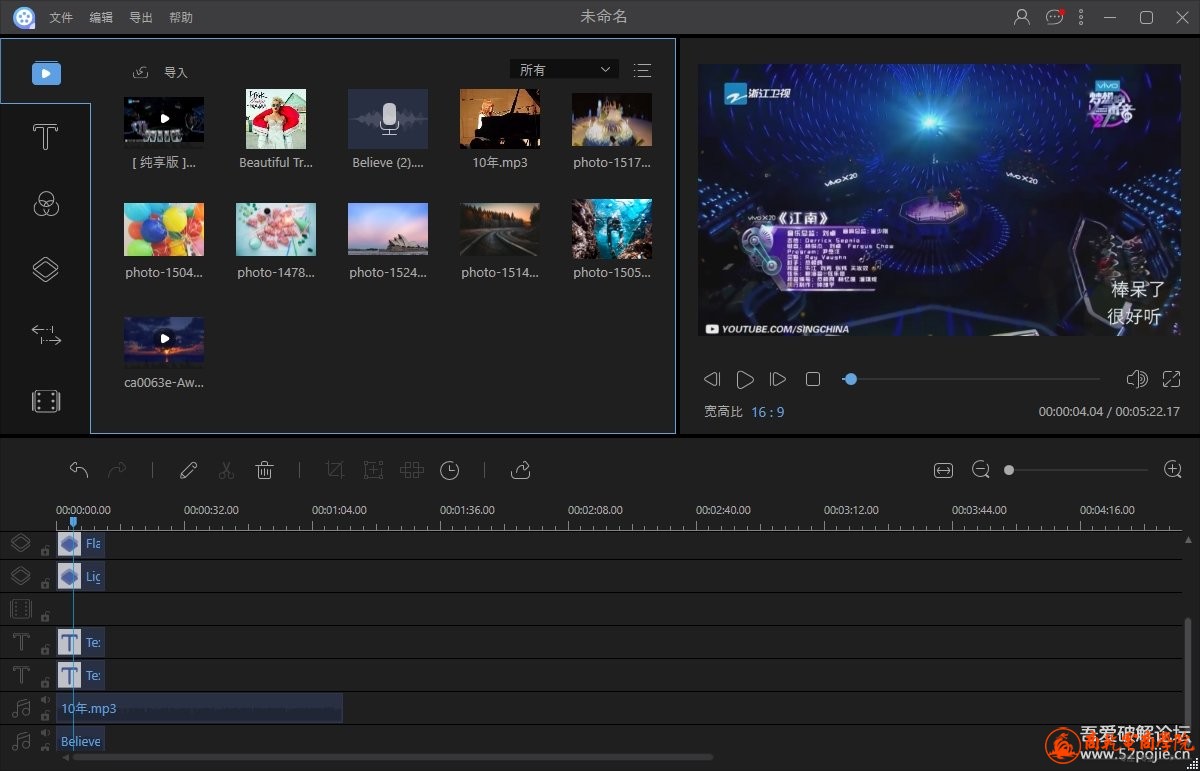Image resolution: width=1200 pixels, height=771 pixels.
Task: Open the 导出 menu
Action: (141, 17)
